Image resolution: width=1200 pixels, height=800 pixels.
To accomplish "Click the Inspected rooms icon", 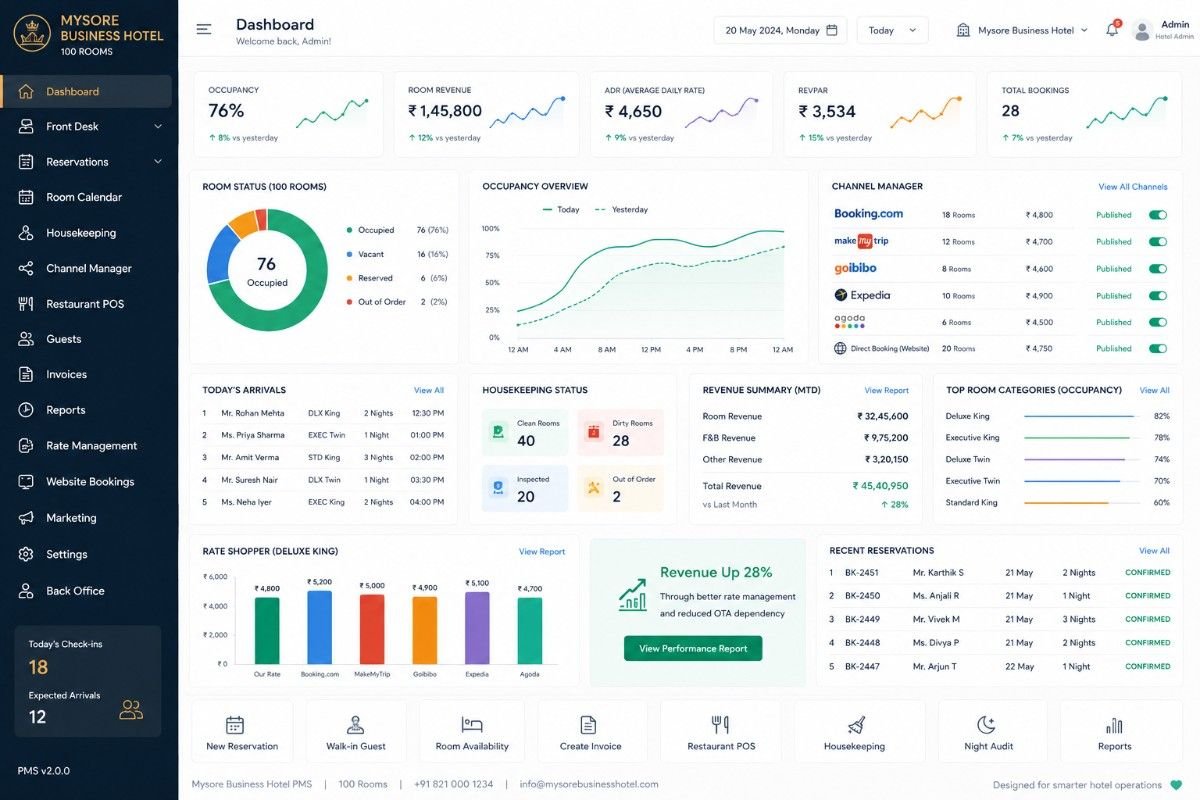I will 498,488.
